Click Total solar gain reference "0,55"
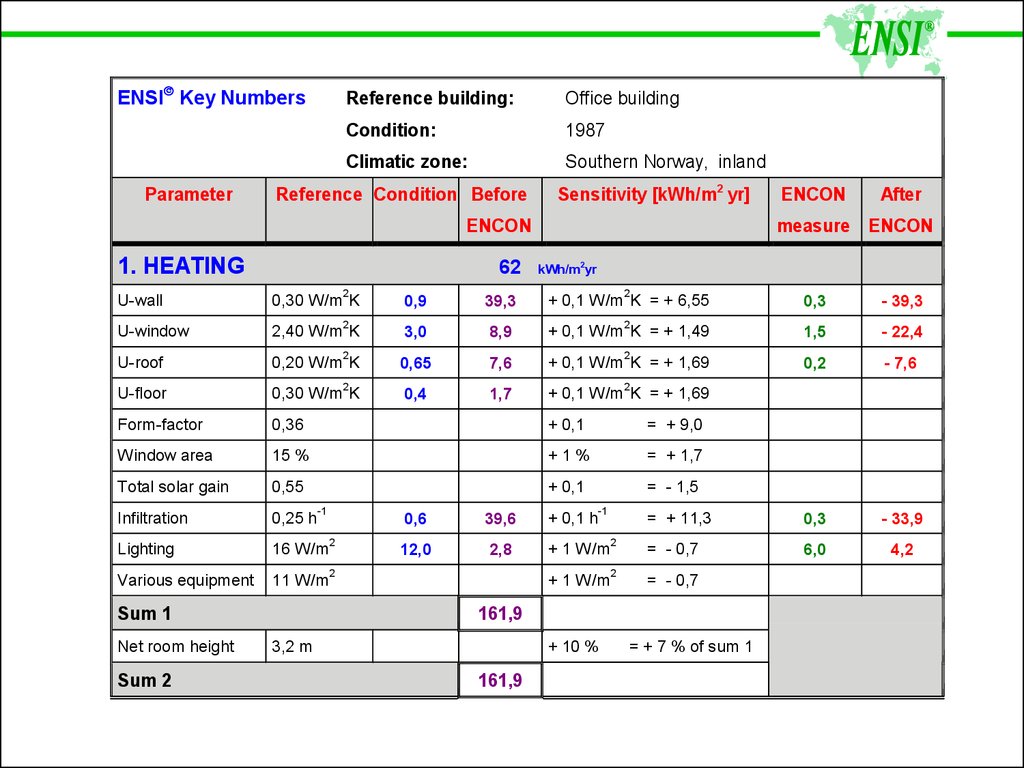This screenshot has width=1024, height=768. point(288,487)
